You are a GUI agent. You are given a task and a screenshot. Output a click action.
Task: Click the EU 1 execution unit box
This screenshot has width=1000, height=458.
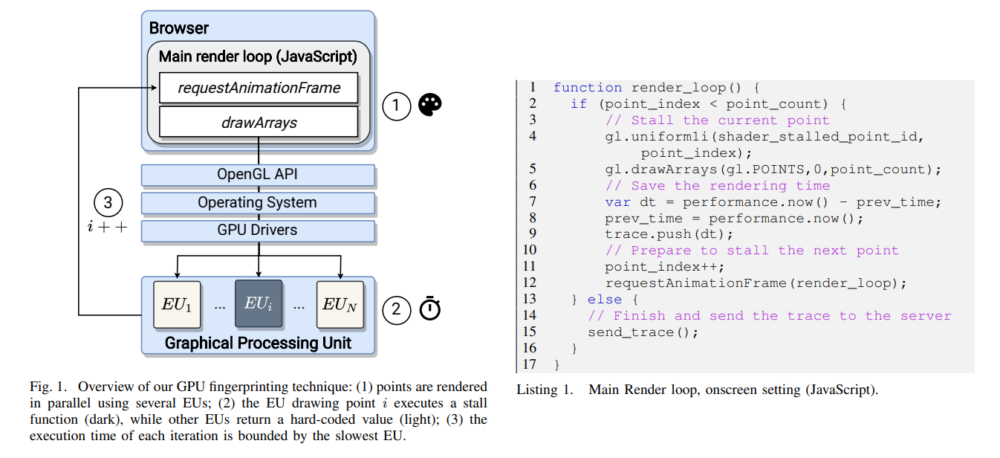pos(177,304)
